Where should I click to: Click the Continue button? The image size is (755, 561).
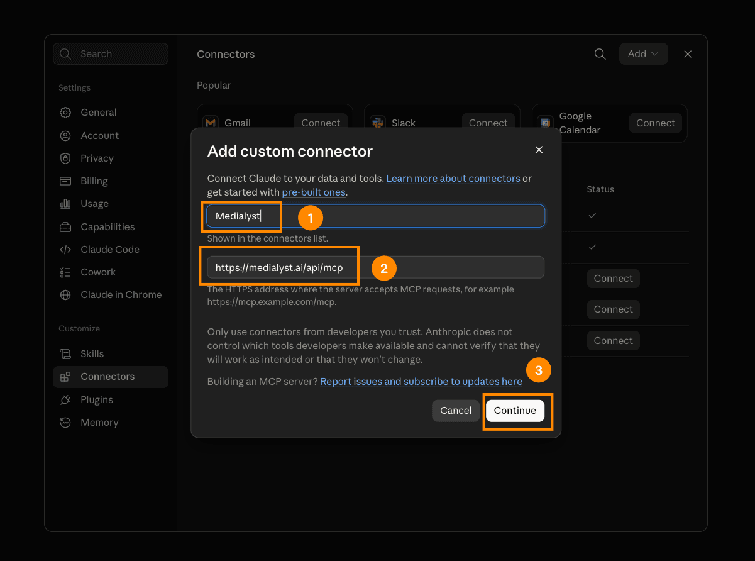pyautogui.click(x=515, y=411)
